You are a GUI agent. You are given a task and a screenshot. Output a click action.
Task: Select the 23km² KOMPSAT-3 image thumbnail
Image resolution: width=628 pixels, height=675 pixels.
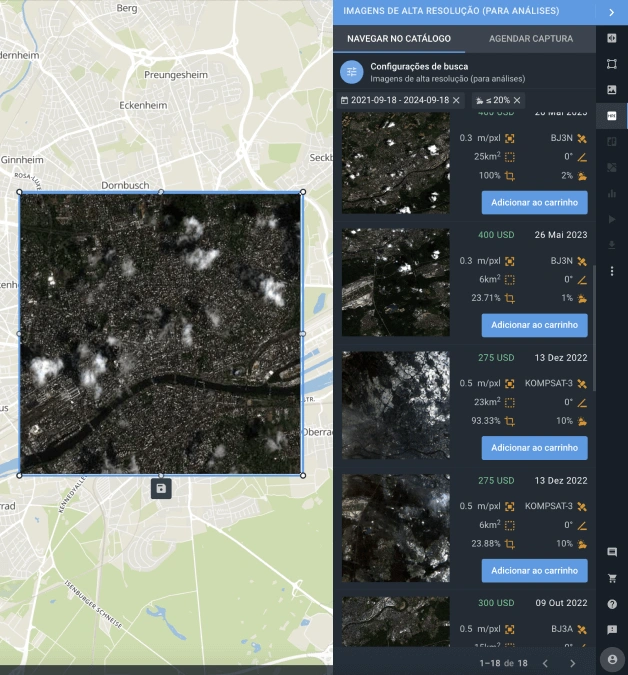(396, 405)
